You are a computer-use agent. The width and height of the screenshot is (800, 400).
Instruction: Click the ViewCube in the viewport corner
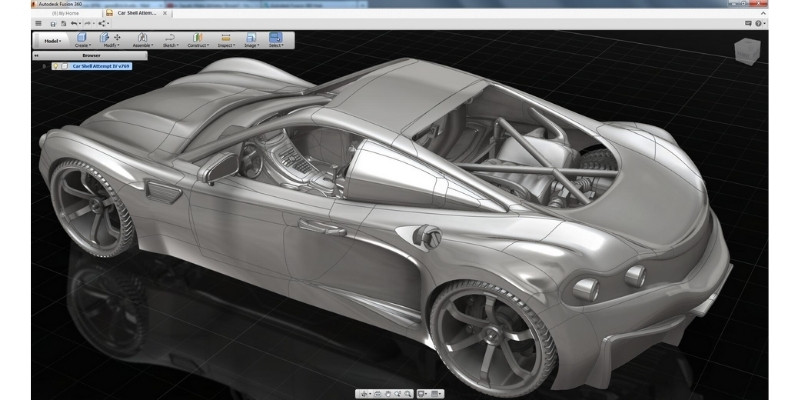[x=747, y=52]
